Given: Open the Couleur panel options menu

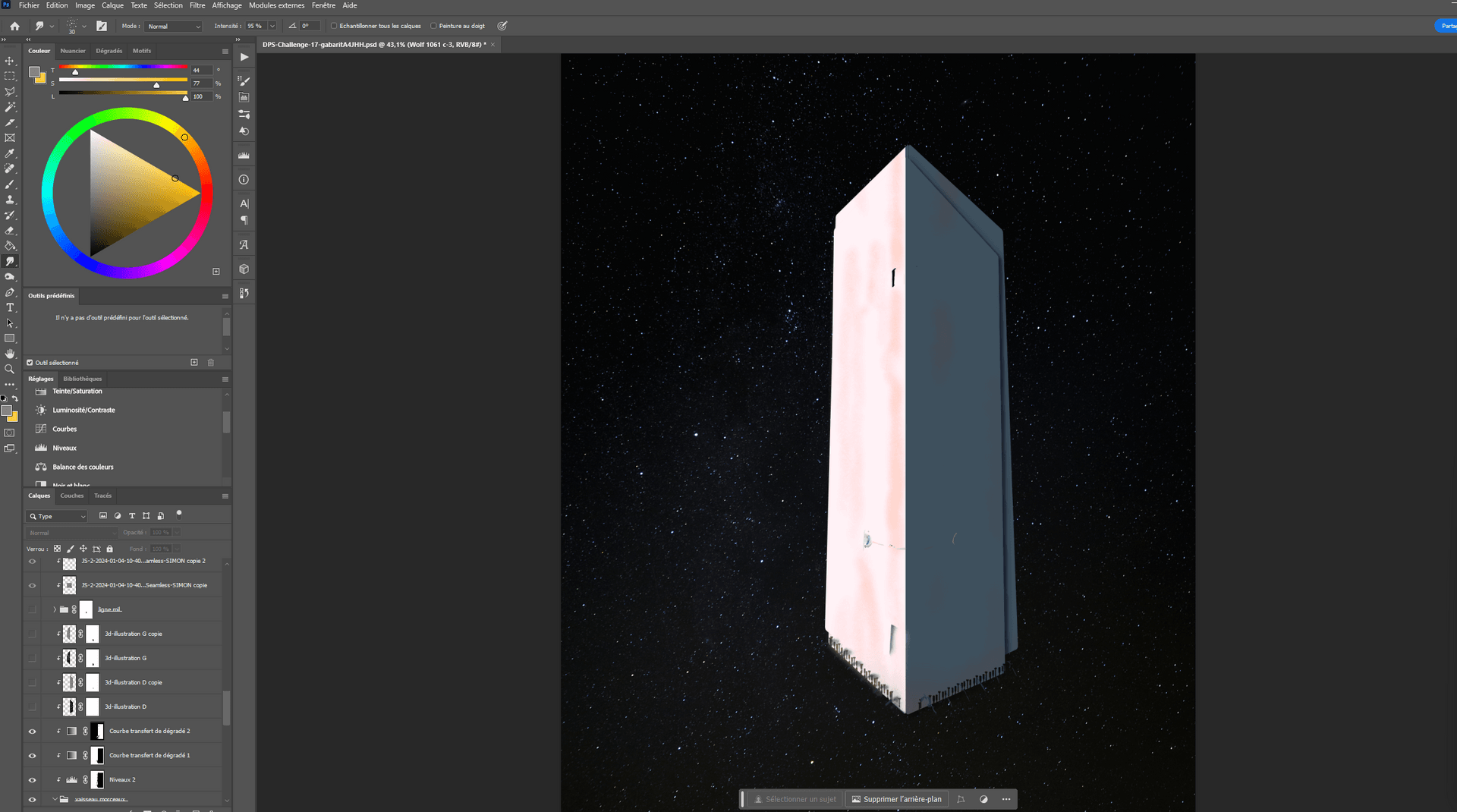Looking at the screenshot, I should [x=225, y=52].
